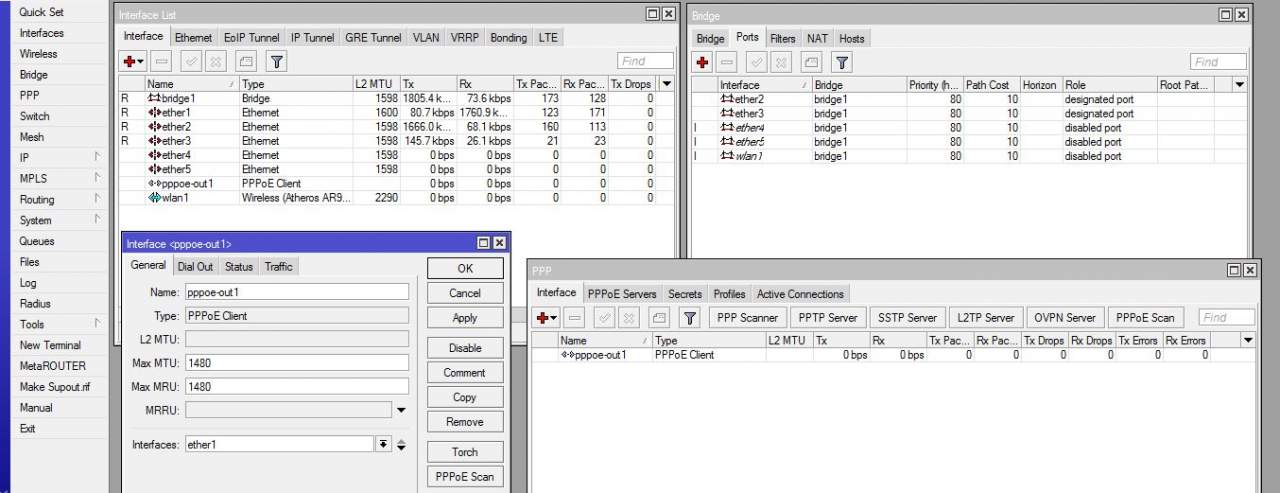Screen dimensions: 1280x493
Task: Click PPPoE Scan in PPP toolbar
Action: pyautogui.click(x=1145, y=317)
